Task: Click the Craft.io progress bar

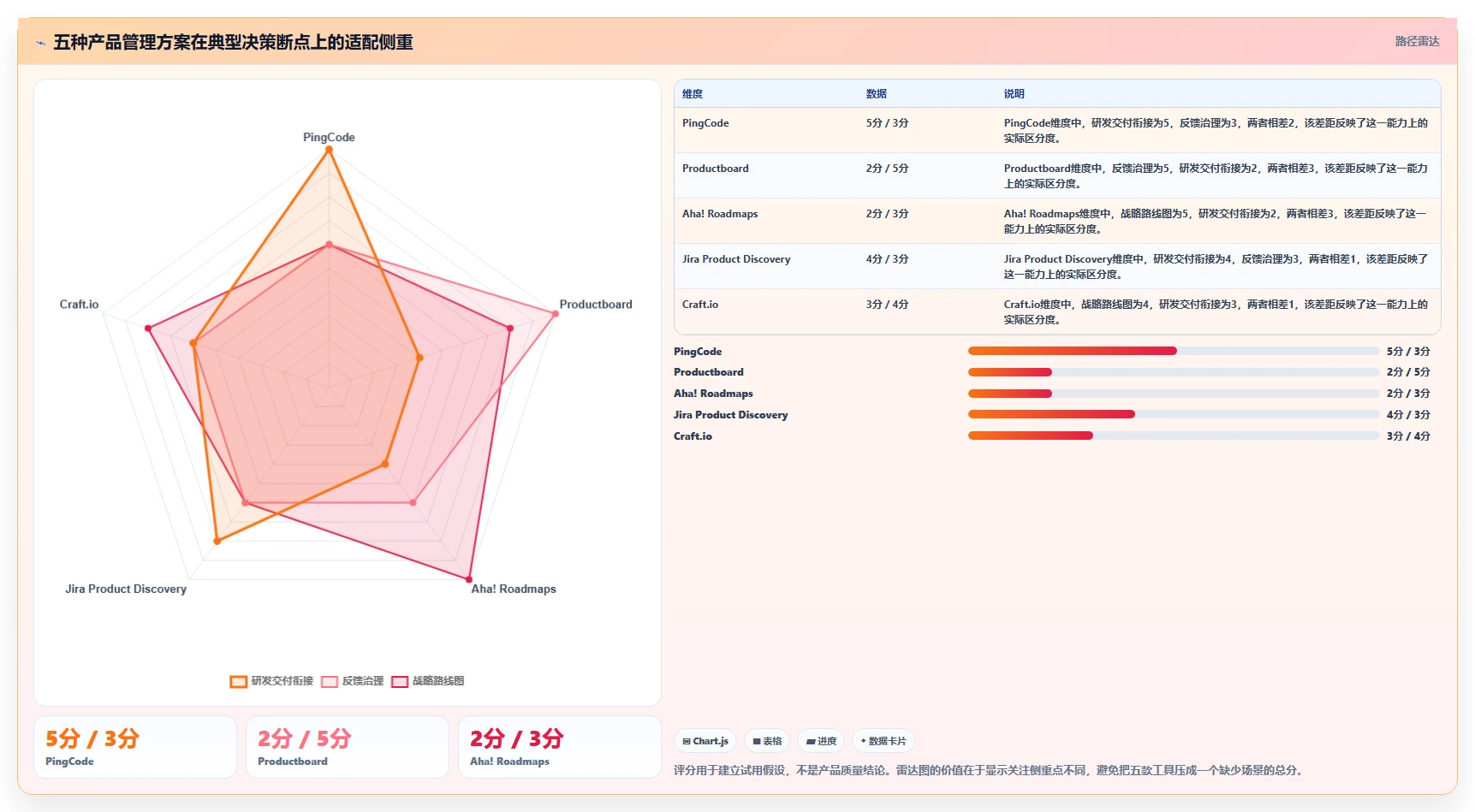Action: tap(1174, 436)
